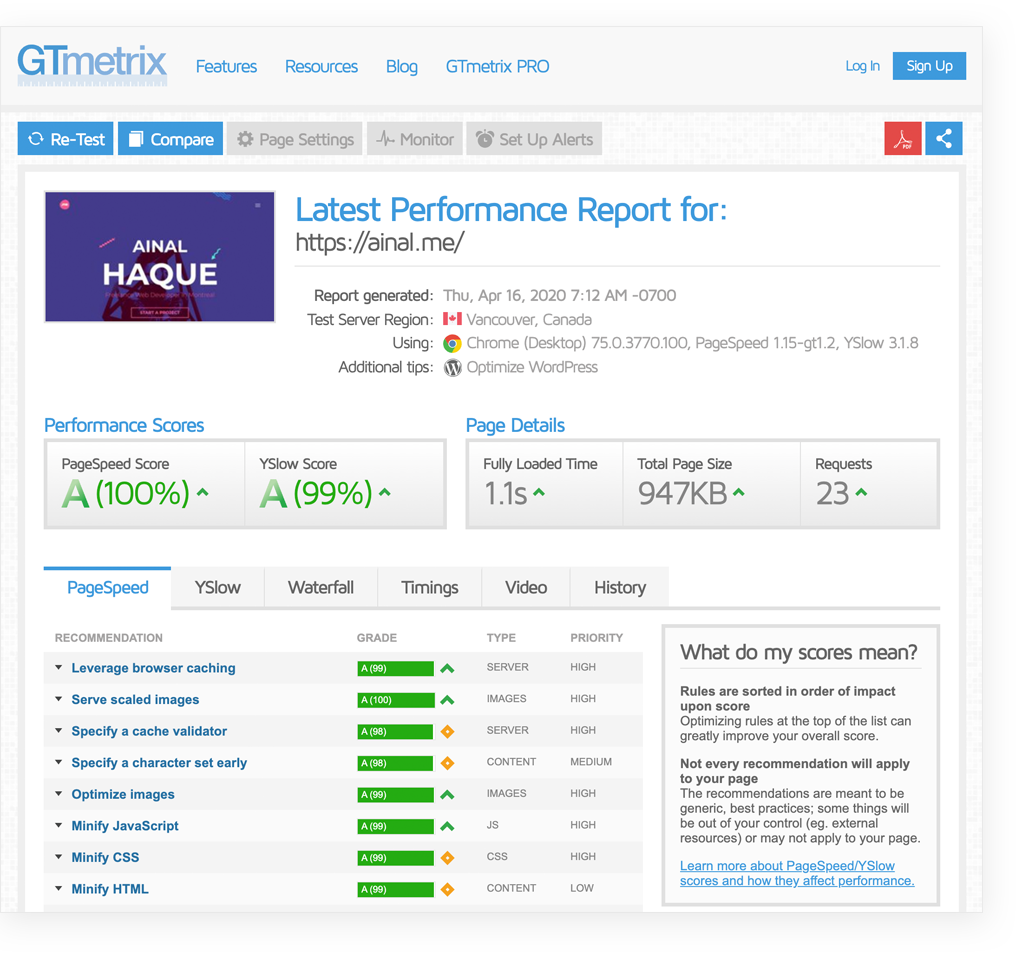
Task: Click the Chrome browser icon
Action: (x=453, y=343)
